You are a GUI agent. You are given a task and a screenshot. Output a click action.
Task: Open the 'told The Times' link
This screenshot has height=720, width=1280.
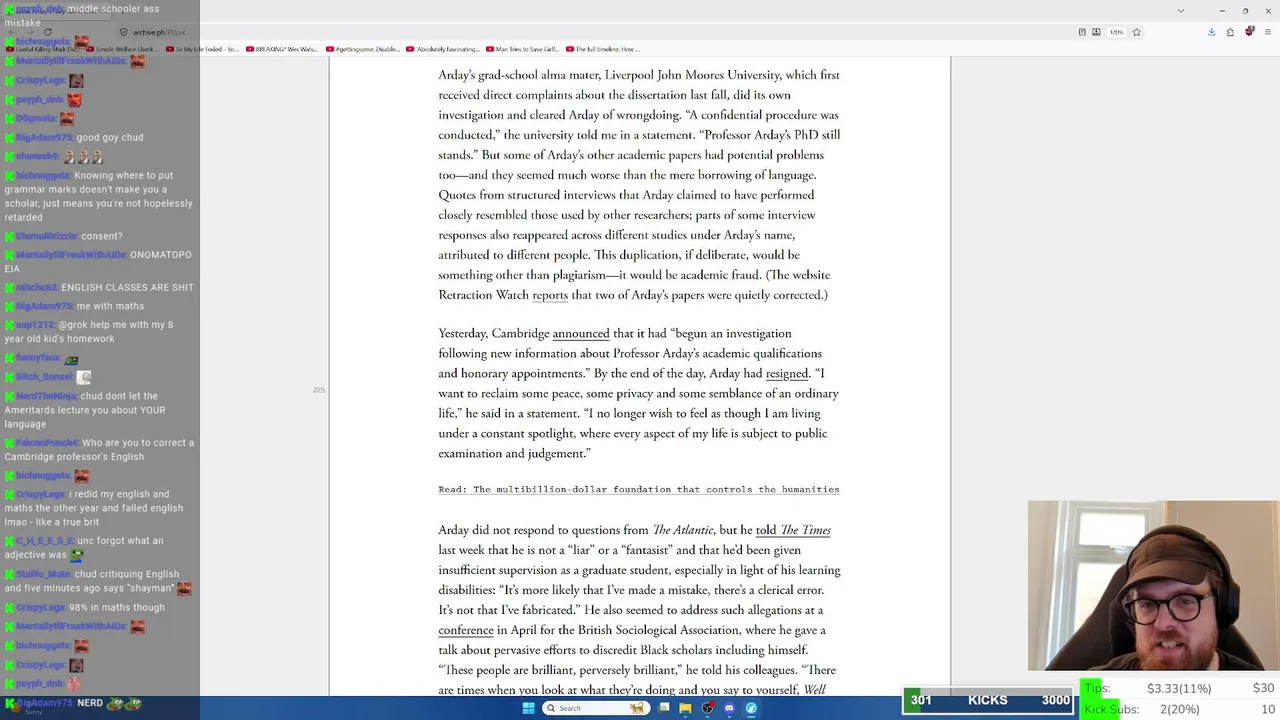[793, 530]
